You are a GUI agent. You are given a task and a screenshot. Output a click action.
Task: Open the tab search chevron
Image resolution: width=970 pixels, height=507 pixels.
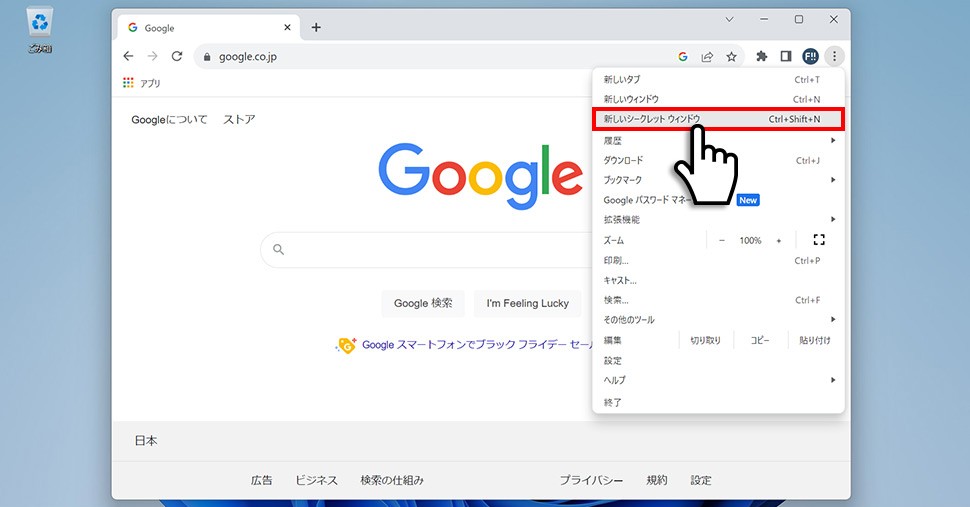coord(729,20)
